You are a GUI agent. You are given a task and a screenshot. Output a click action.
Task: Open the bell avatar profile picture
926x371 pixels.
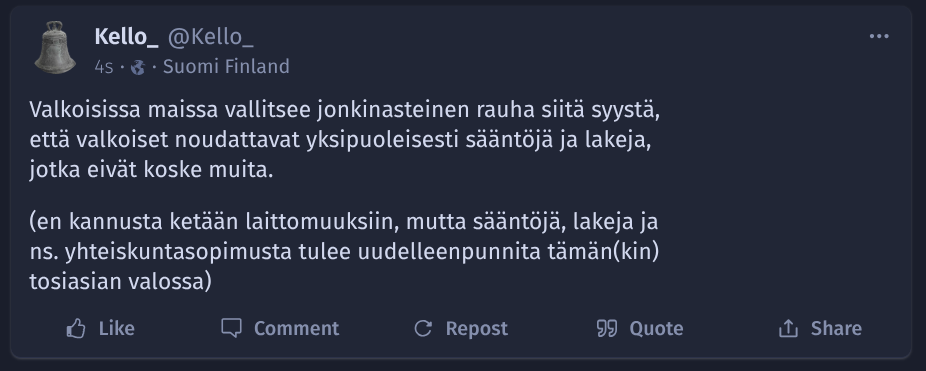point(56,47)
